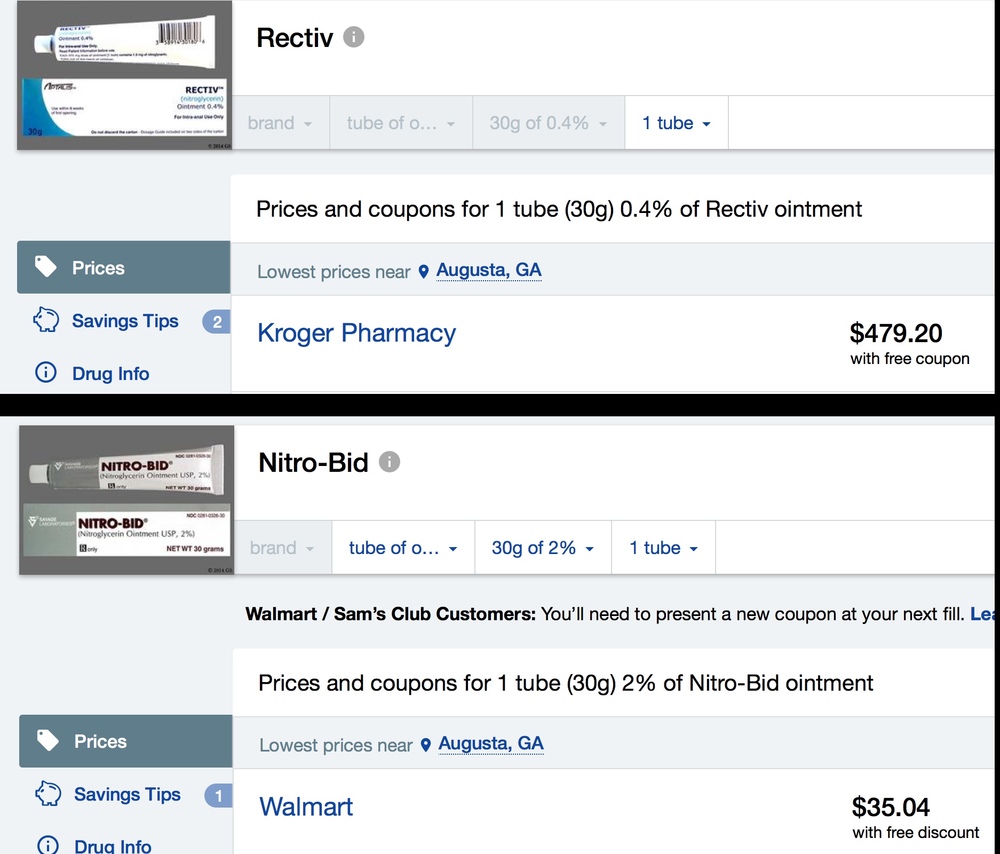Change location Augusta, GA for Nitro-Bid
1000x854 pixels.
tap(491, 743)
